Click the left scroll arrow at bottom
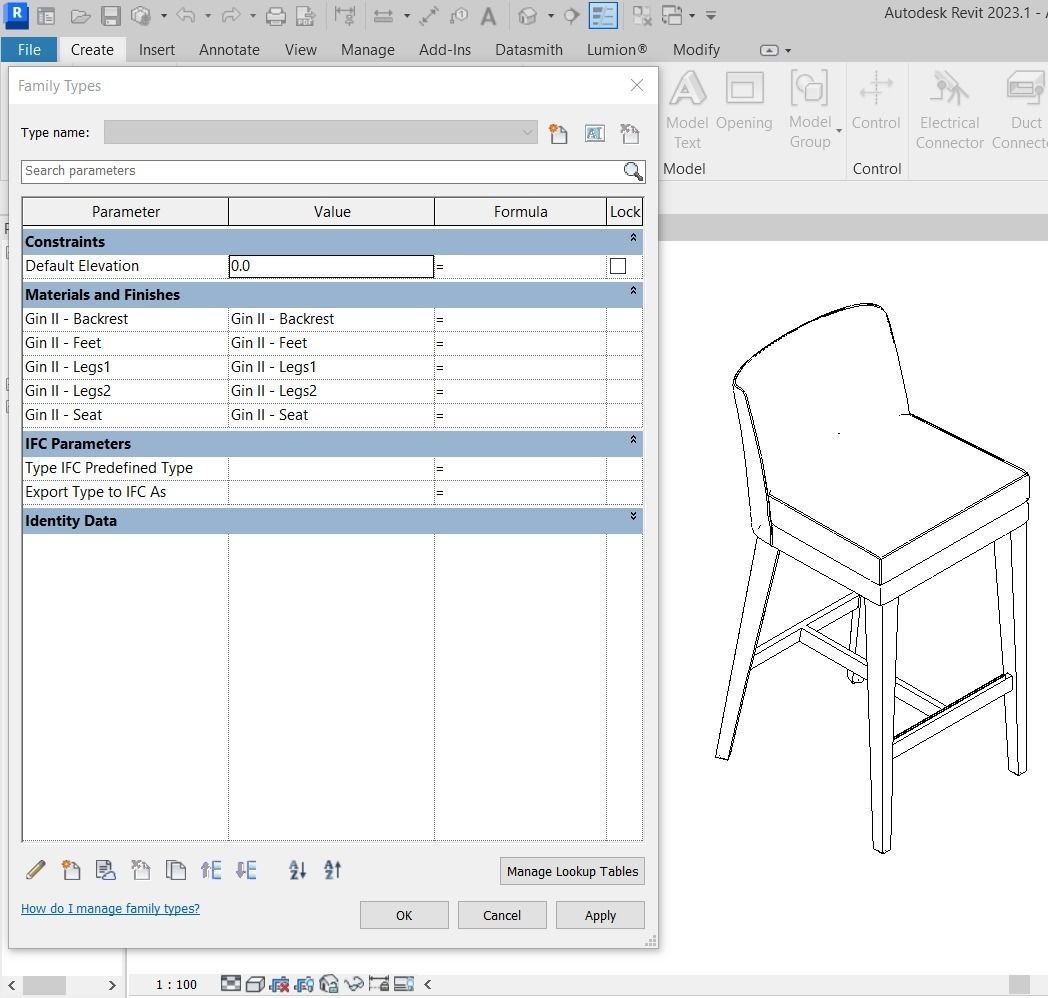 11,985
